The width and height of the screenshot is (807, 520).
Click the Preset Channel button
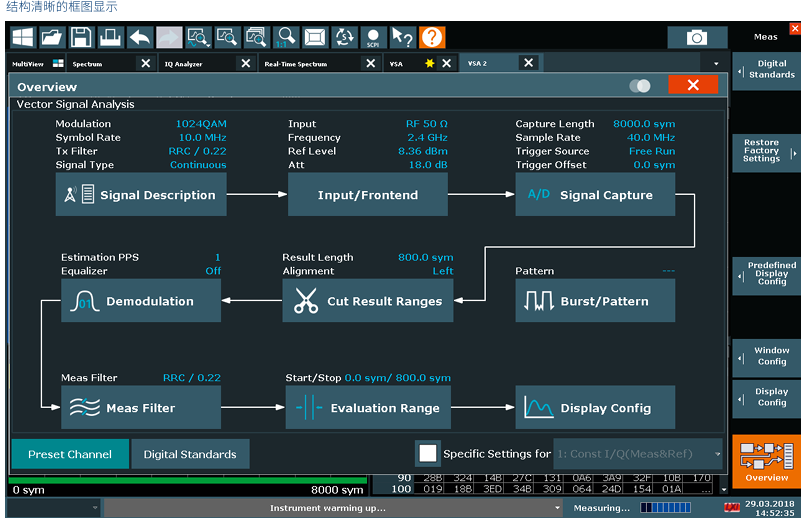(x=70, y=454)
